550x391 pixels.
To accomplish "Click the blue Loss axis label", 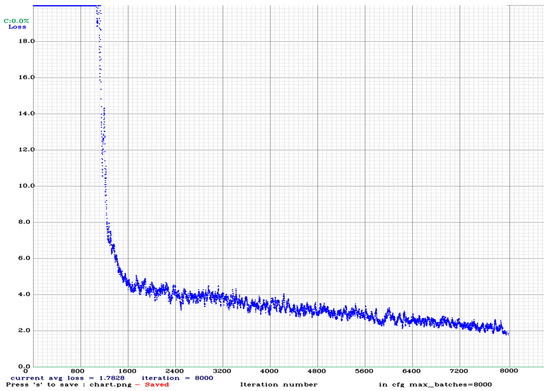I will (17, 27).
